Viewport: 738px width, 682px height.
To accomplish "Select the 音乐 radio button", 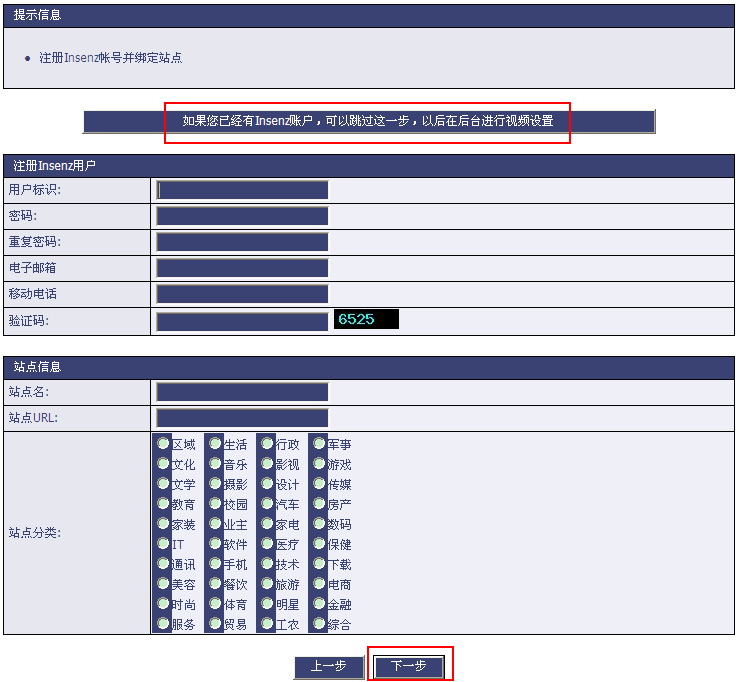I will click(x=215, y=464).
